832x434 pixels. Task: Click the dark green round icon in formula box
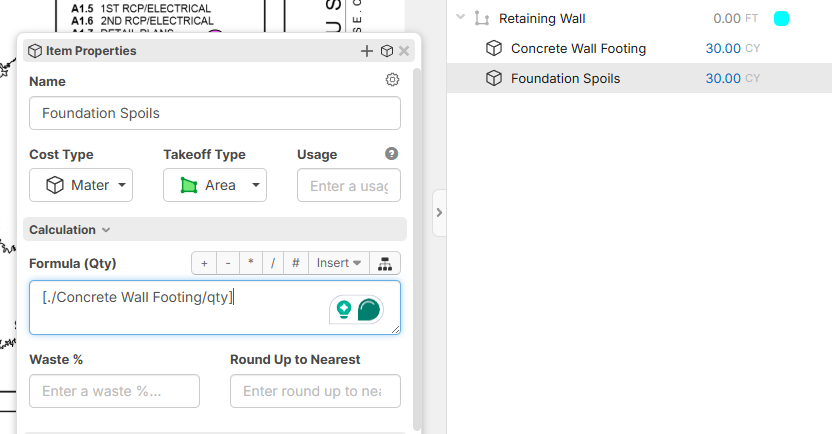pyautogui.click(x=369, y=310)
